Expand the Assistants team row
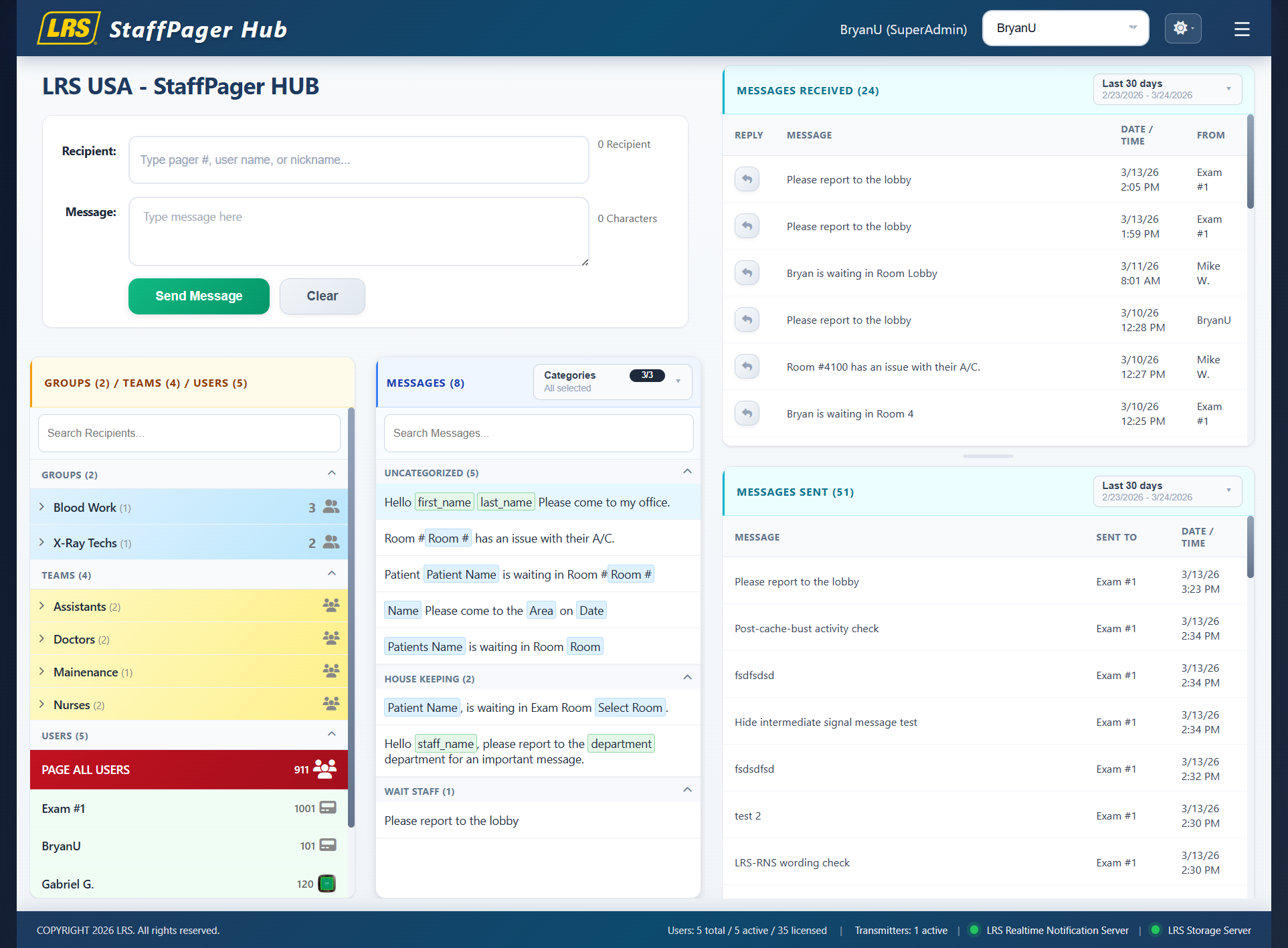The height and width of the screenshot is (948, 1288). tap(41, 605)
